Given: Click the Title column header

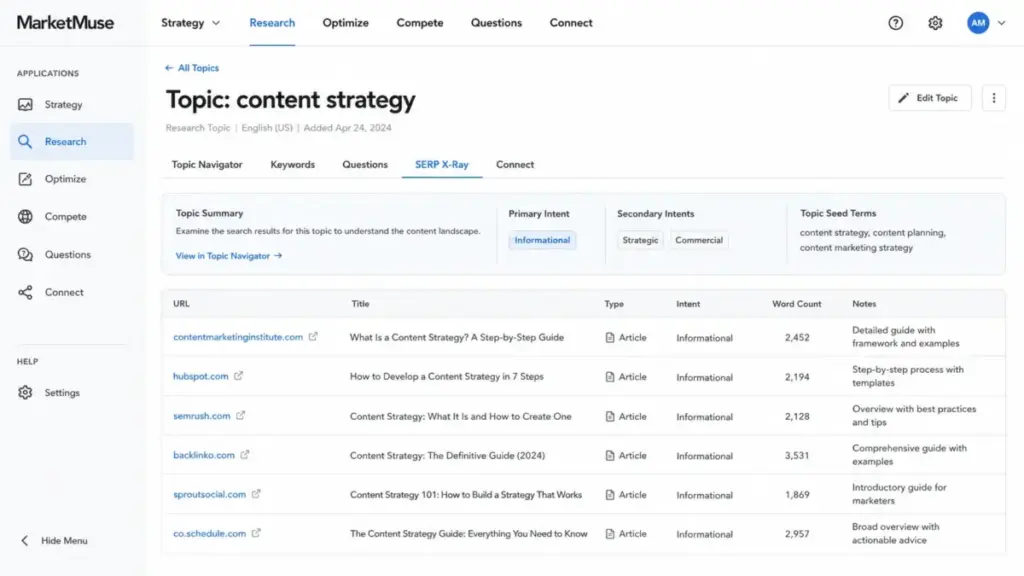Looking at the screenshot, I should [360, 304].
